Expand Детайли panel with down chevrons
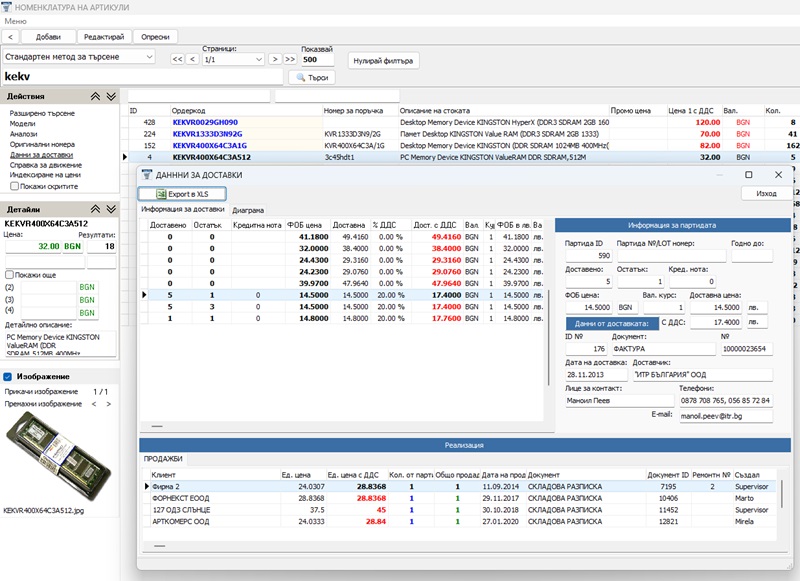 click(x=111, y=209)
